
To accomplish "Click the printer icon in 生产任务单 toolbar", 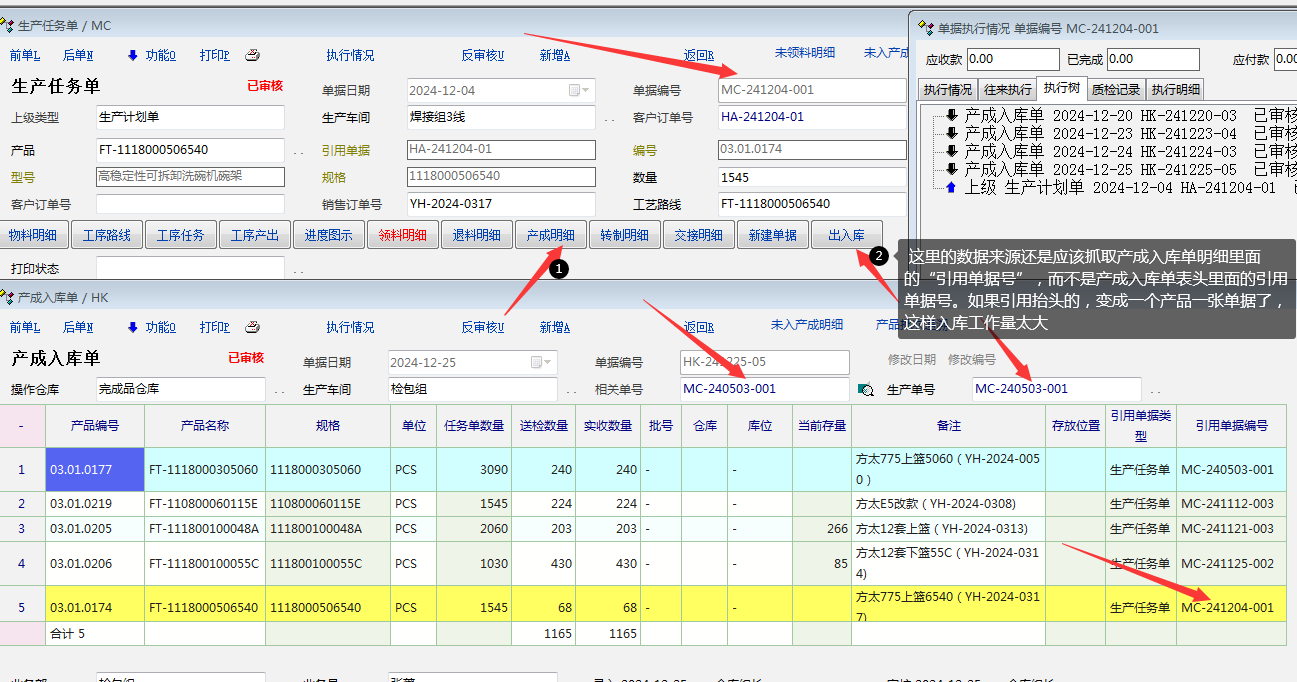I will (253, 55).
